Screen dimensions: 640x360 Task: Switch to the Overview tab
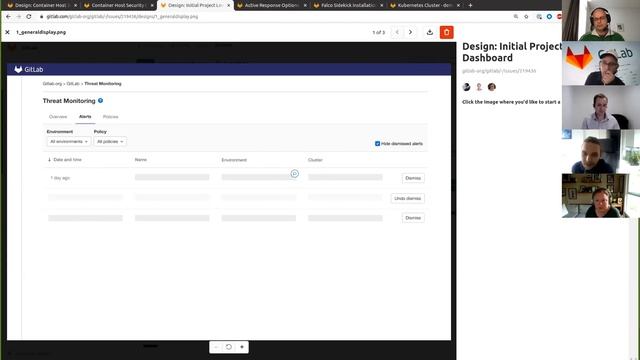58,117
